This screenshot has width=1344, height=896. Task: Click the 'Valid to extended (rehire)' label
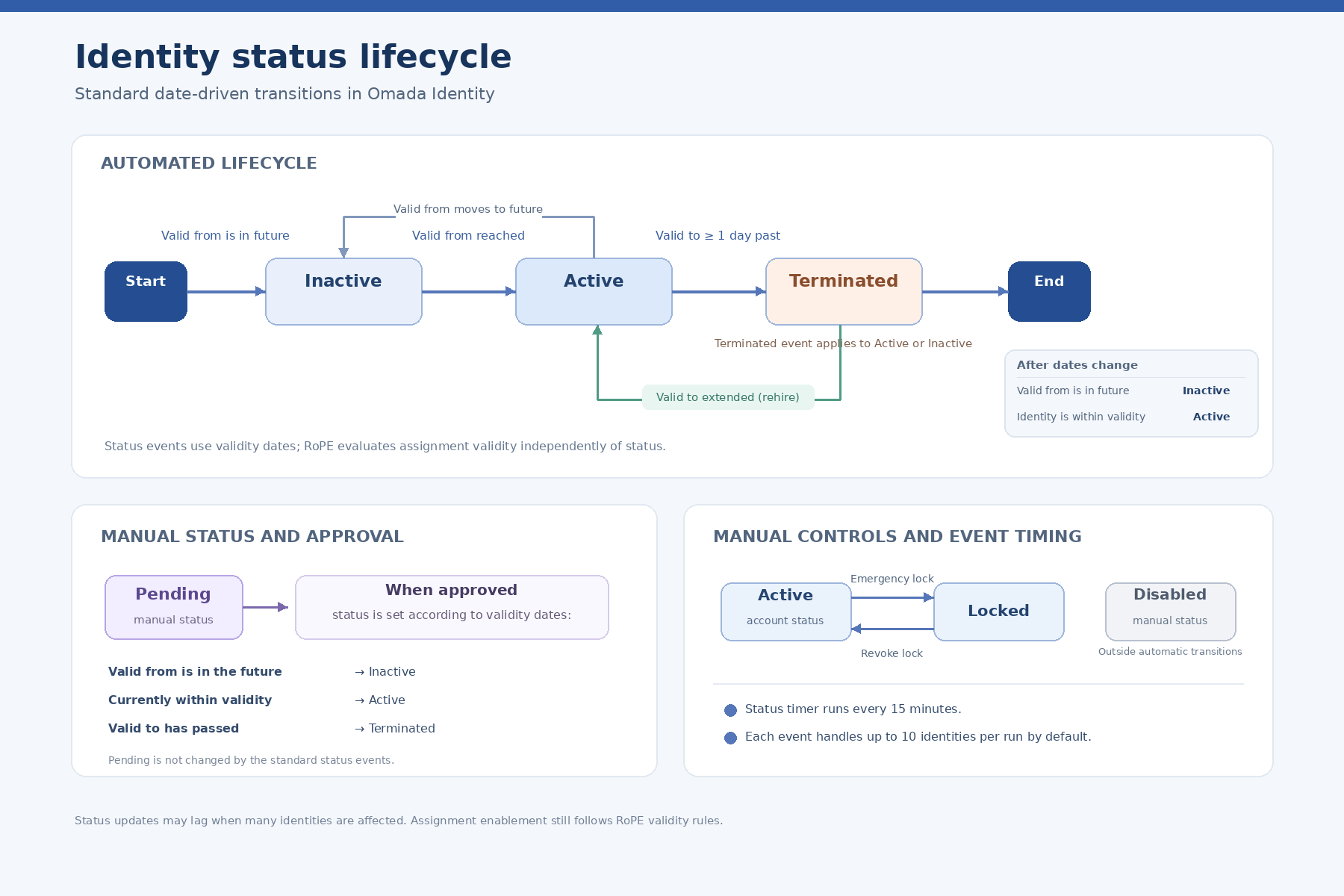[728, 397]
